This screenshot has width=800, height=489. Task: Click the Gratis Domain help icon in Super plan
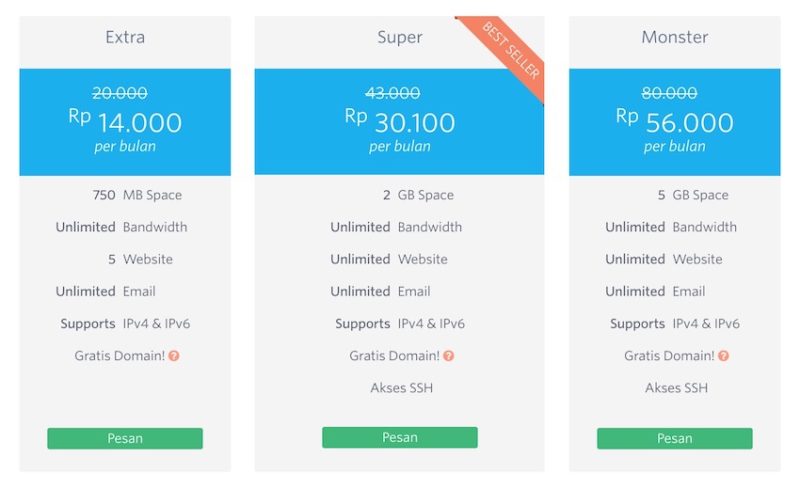tap(448, 356)
